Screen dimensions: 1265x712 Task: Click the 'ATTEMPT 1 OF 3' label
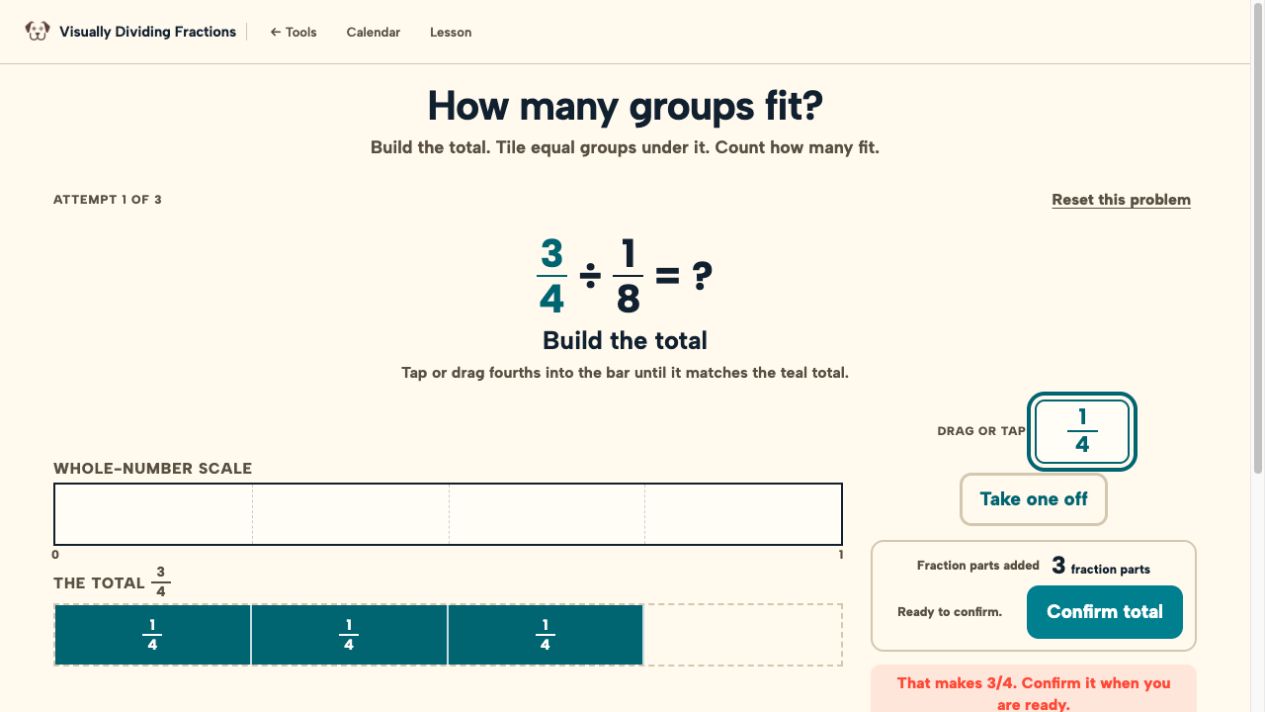click(x=107, y=200)
